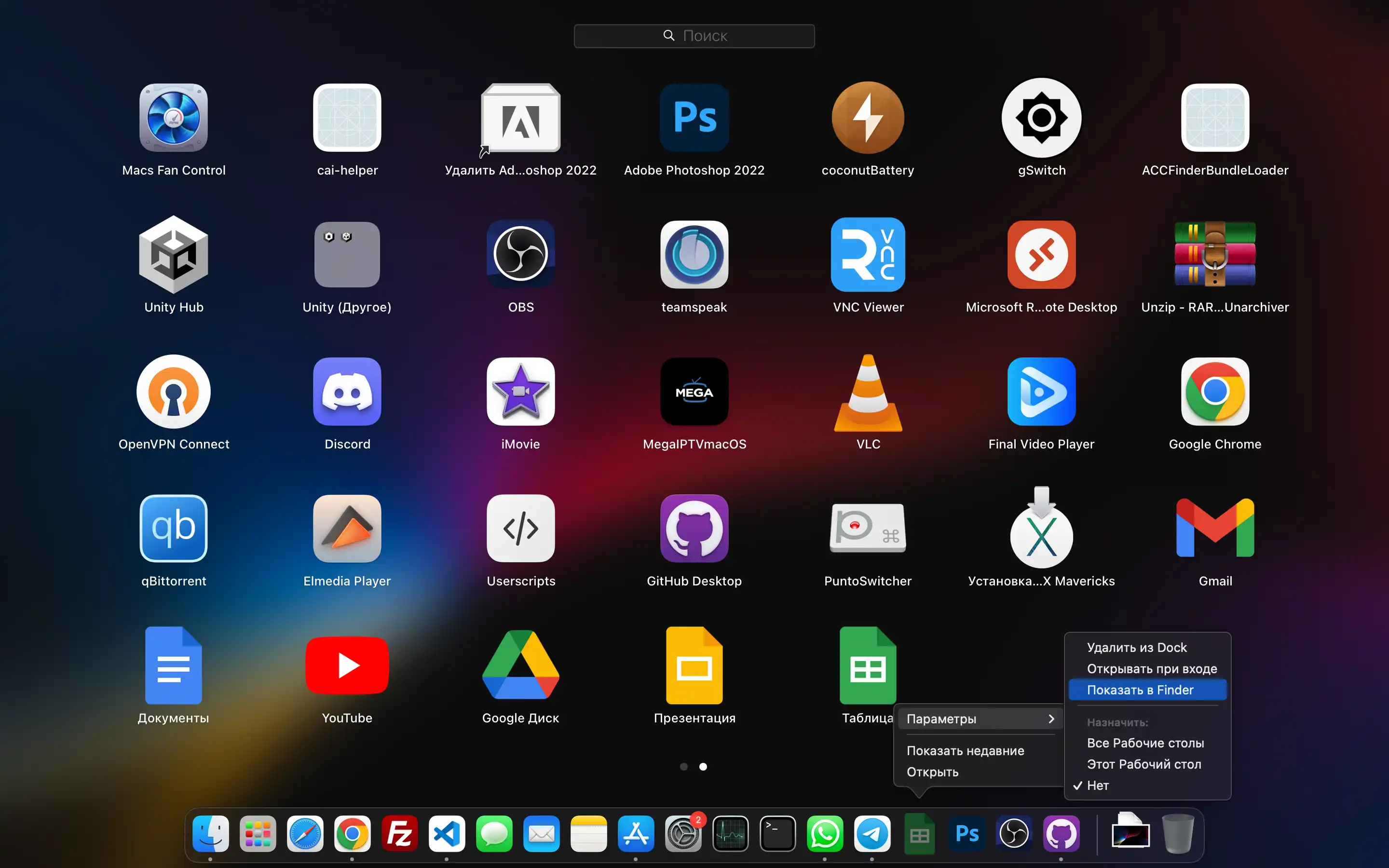Open Visual Studio Code in Dock
Viewport: 1389px width, 868px height.
pos(447,833)
